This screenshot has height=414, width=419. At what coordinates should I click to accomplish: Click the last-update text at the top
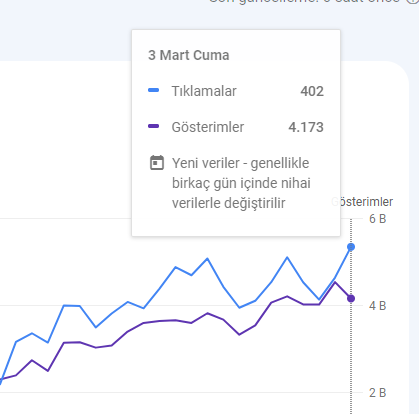[304, 1]
